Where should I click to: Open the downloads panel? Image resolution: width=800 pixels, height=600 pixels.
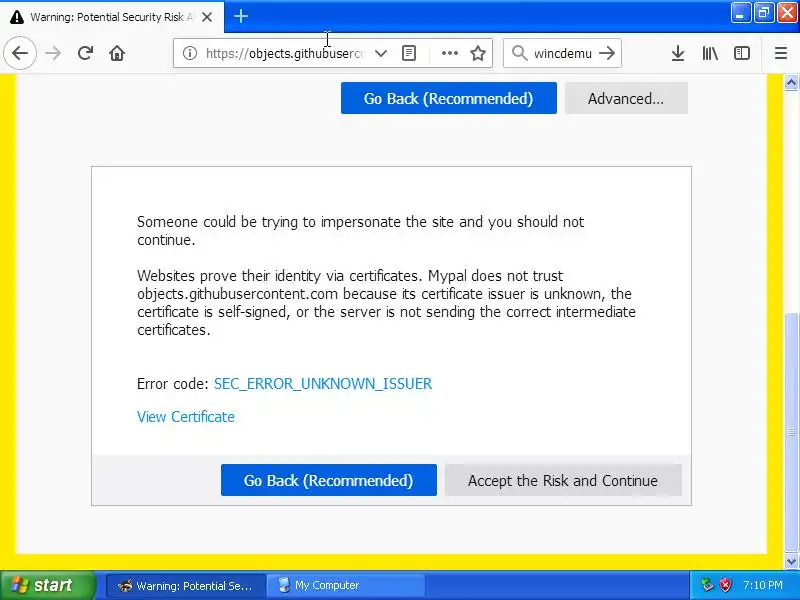[x=678, y=53]
